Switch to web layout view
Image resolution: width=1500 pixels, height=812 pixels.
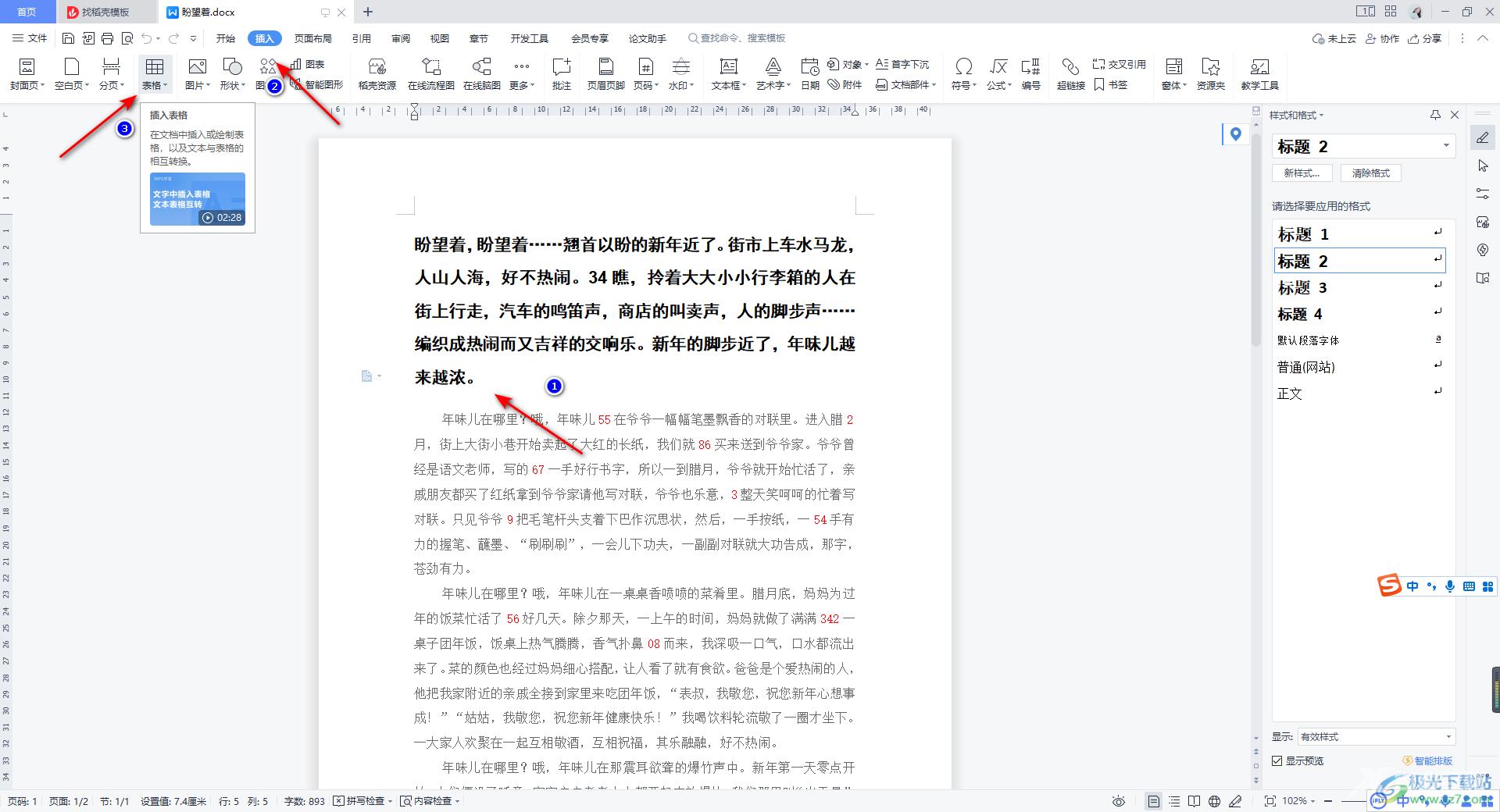point(1215,801)
